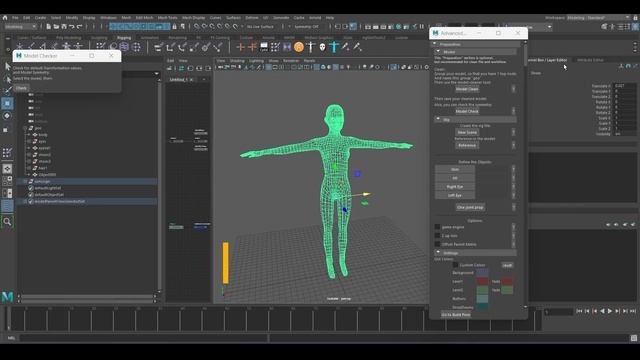The image size is (640, 360).
Task: Click Check button in Model Checker
Action: (x=21, y=88)
